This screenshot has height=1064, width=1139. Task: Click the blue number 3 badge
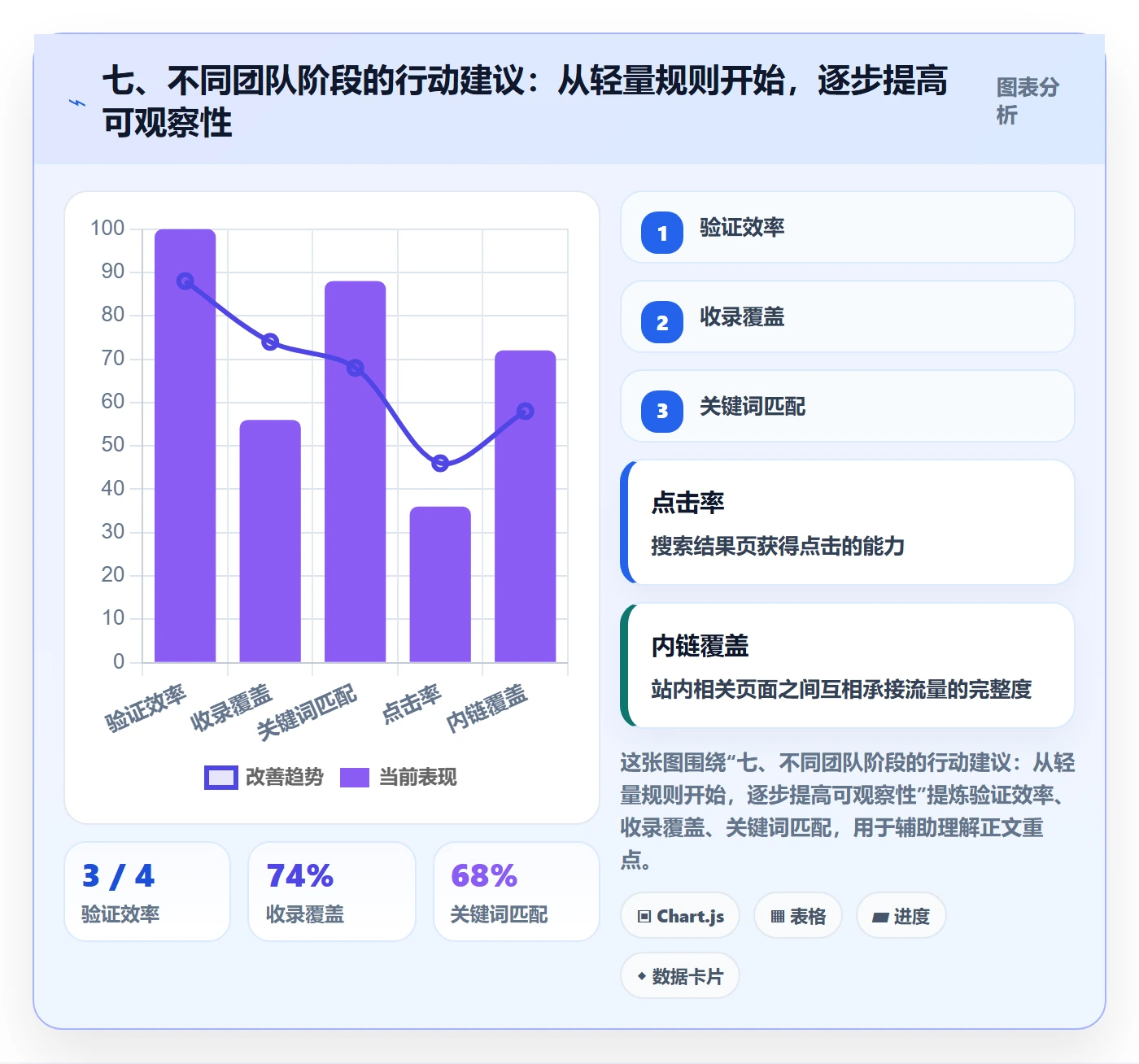[662, 412]
